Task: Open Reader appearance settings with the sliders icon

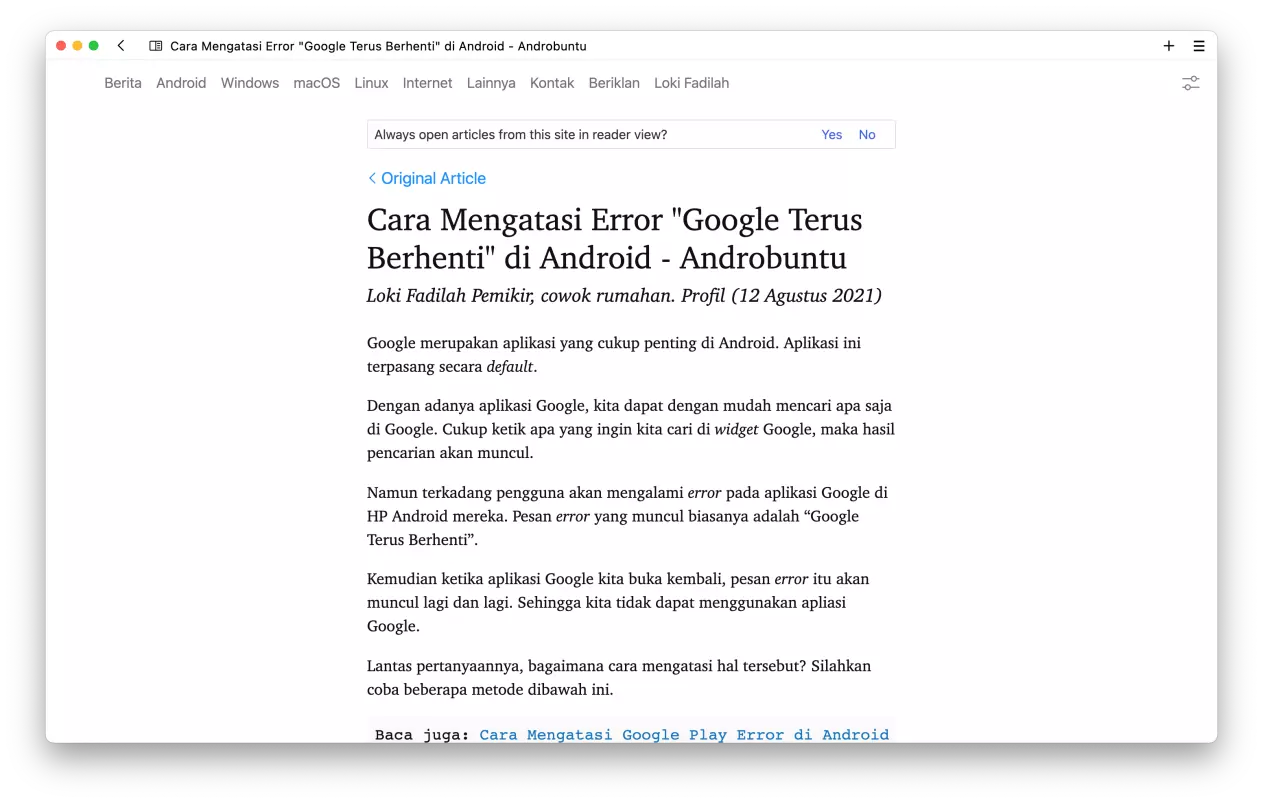Action: (1190, 84)
